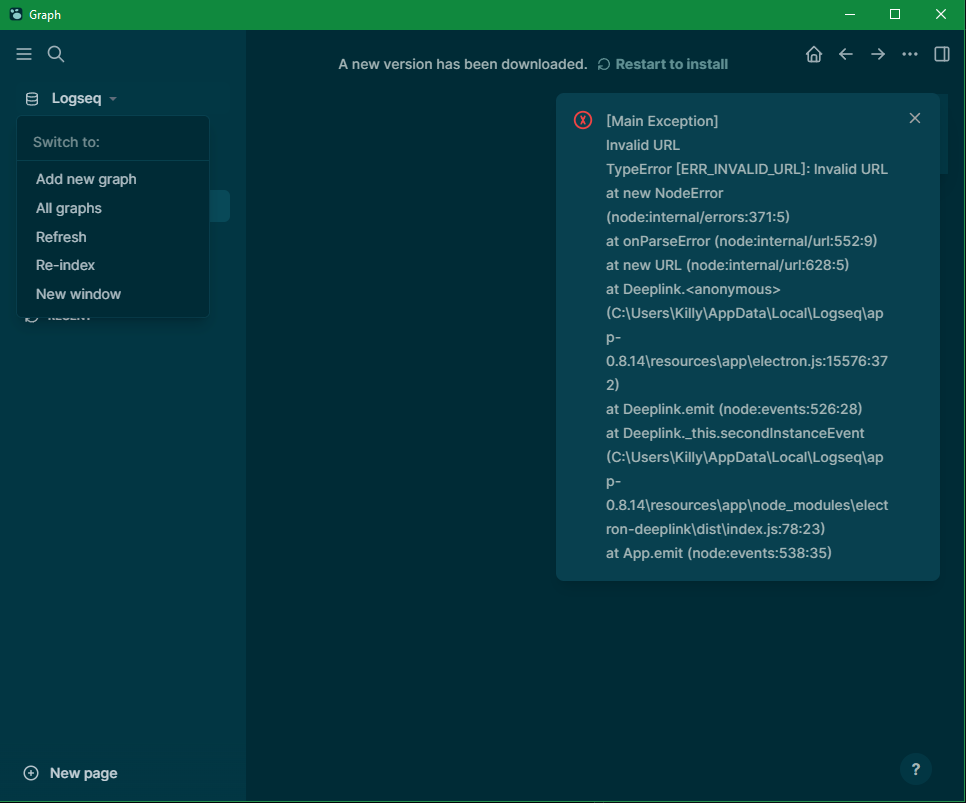Select Refresh from the graph menu
966x803 pixels.
[61, 237]
